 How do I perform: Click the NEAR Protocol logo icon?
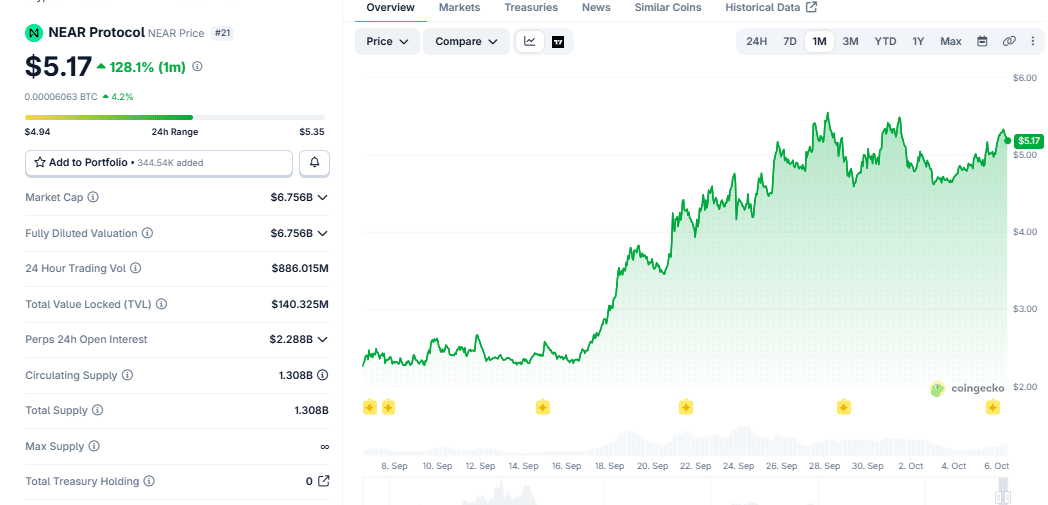(33, 33)
